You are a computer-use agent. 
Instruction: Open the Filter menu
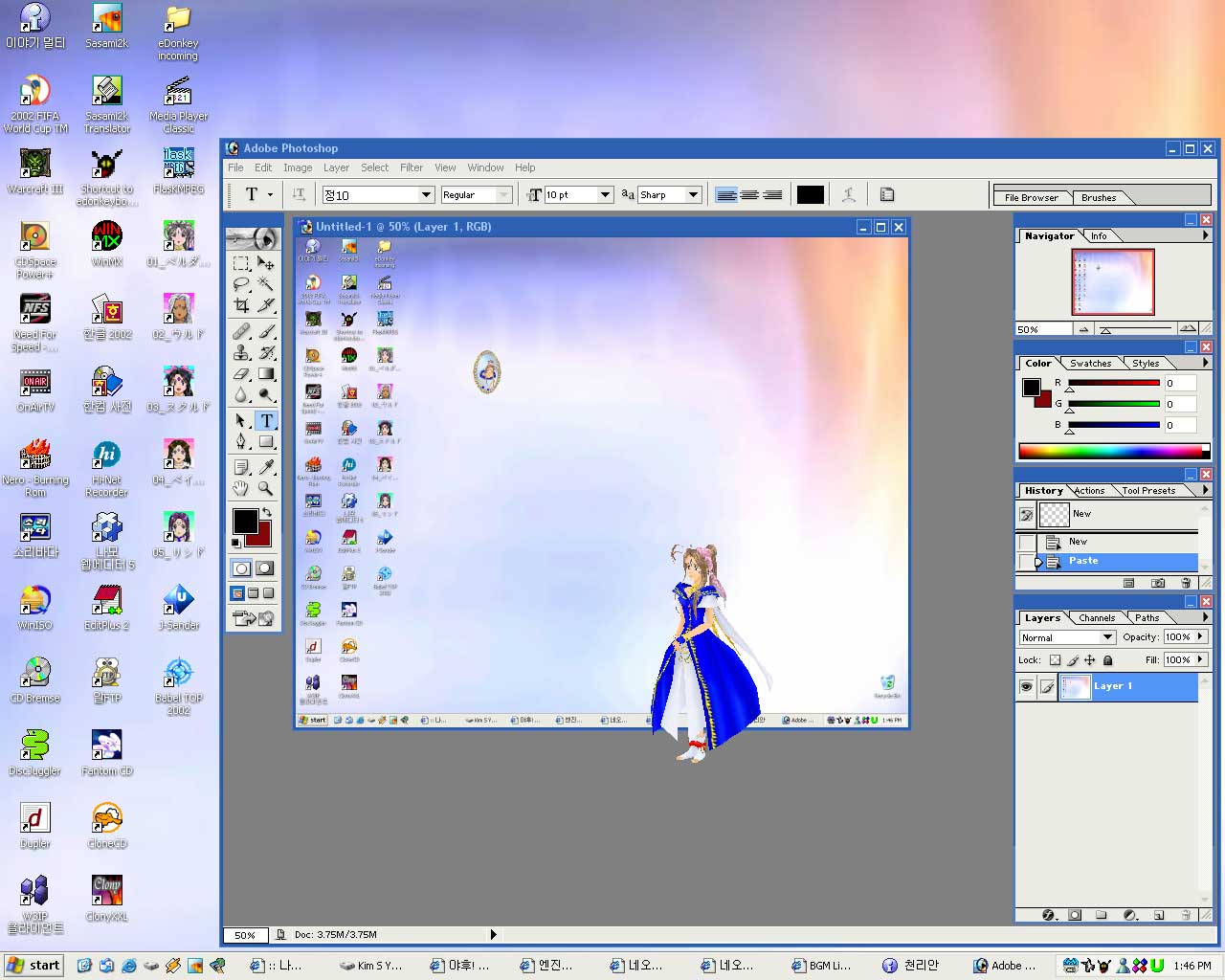tap(412, 167)
